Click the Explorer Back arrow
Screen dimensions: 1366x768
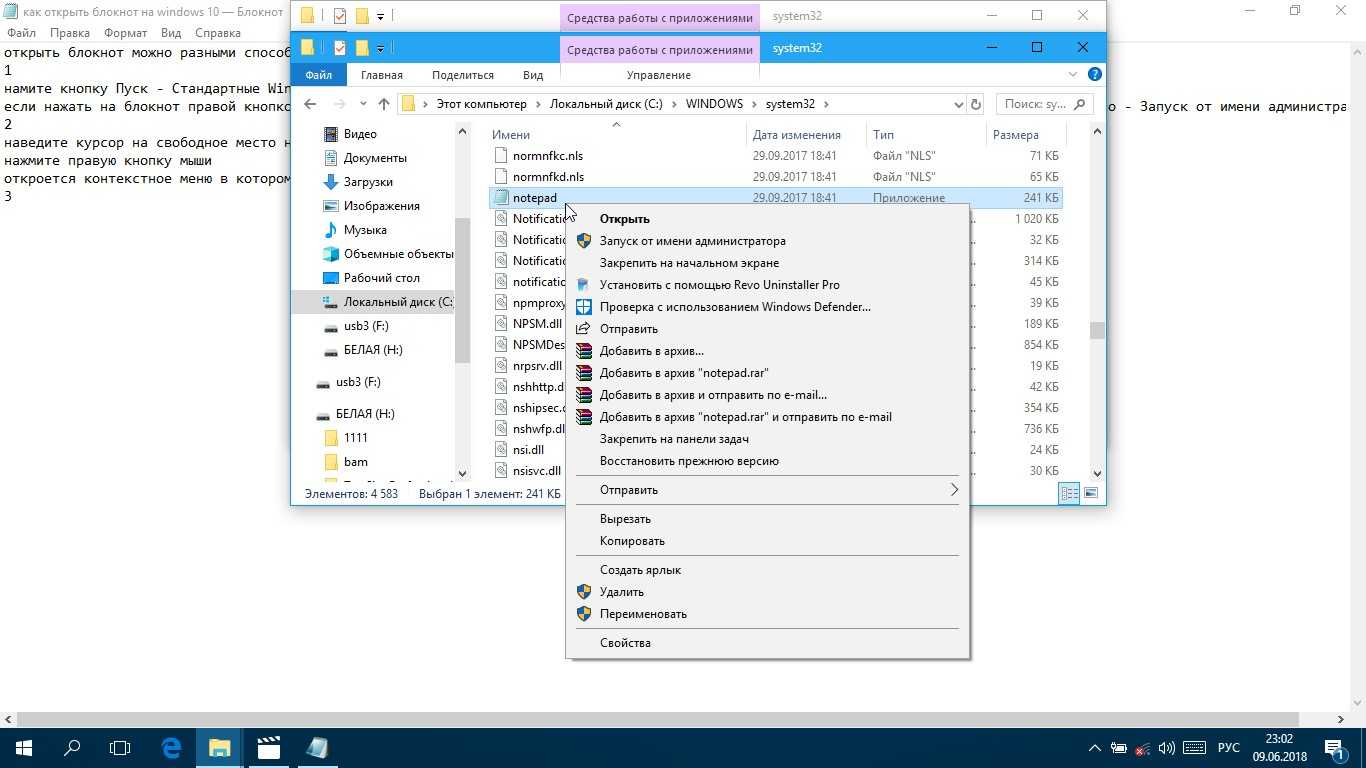coord(310,104)
